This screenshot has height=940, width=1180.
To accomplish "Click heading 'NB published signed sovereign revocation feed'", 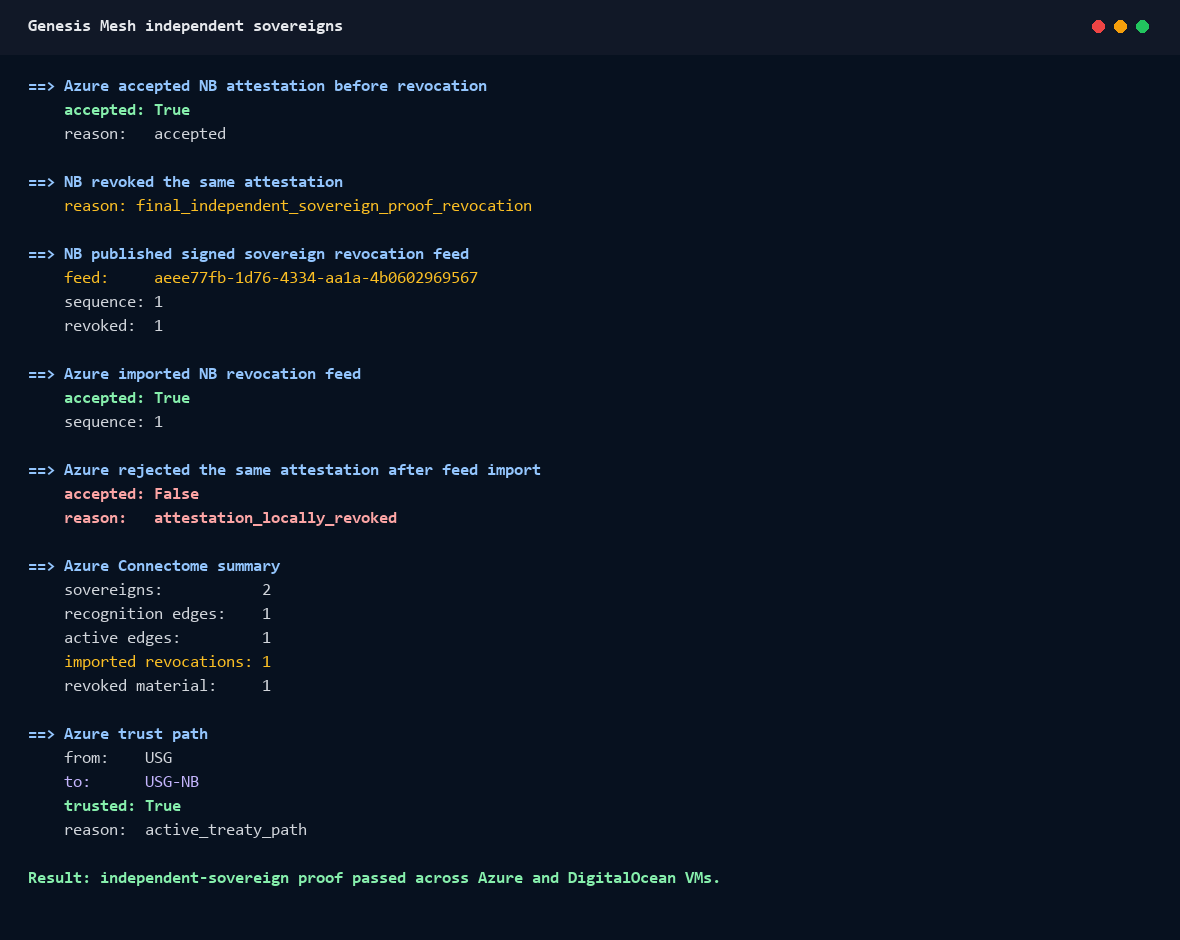I will [266, 254].
